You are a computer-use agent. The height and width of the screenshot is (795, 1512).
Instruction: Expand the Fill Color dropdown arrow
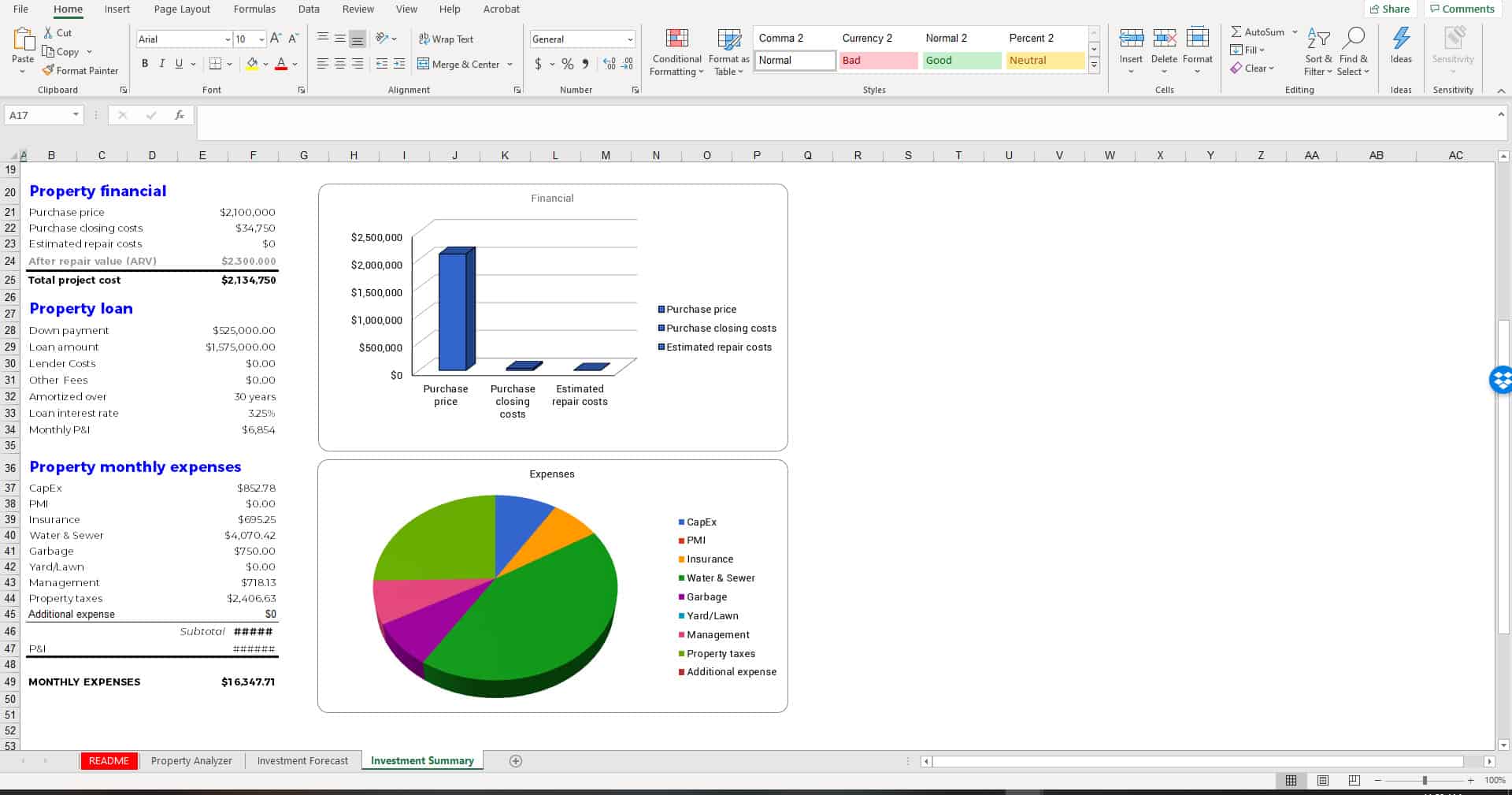[265, 64]
